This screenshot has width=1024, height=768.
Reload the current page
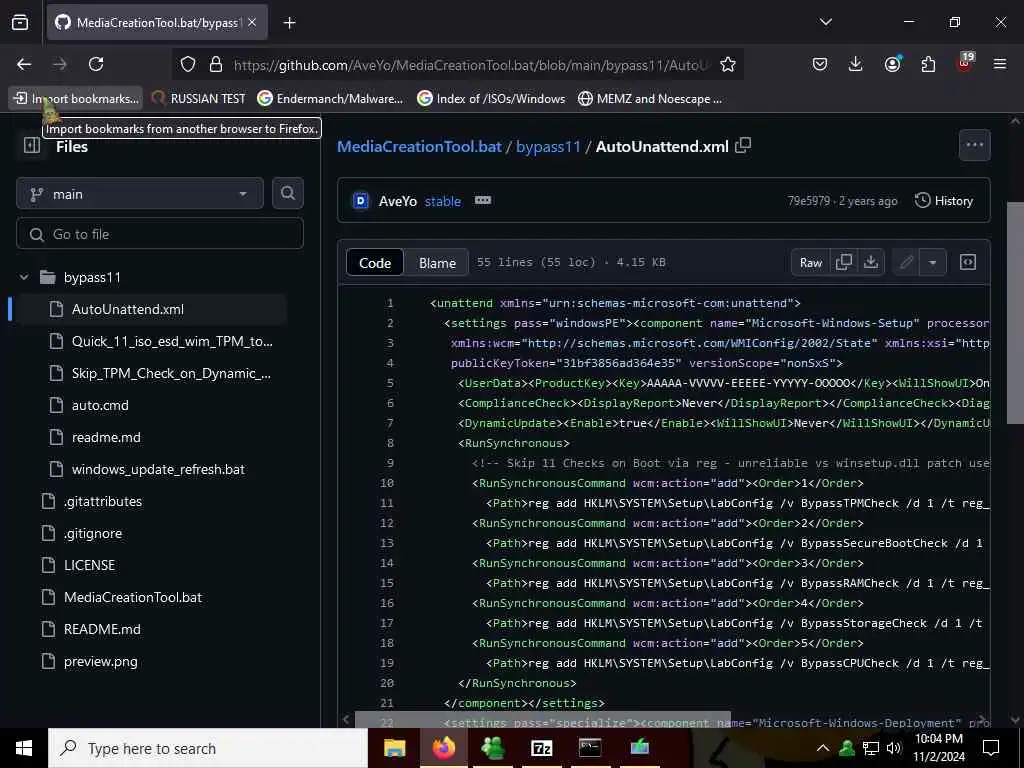[x=96, y=64]
